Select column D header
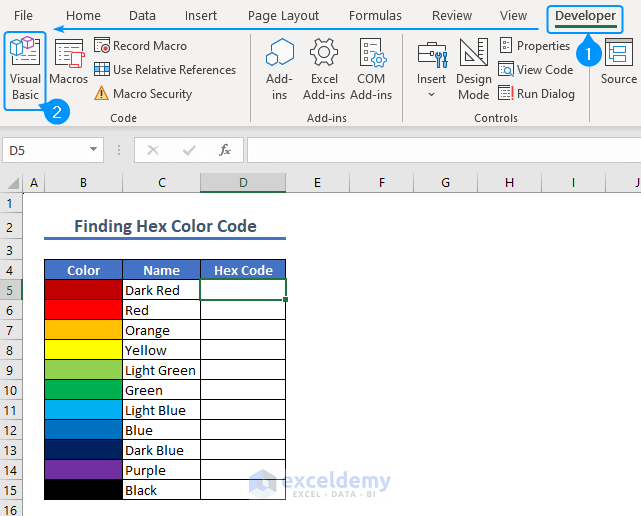Viewport: 641px width, 516px height. click(x=243, y=182)
